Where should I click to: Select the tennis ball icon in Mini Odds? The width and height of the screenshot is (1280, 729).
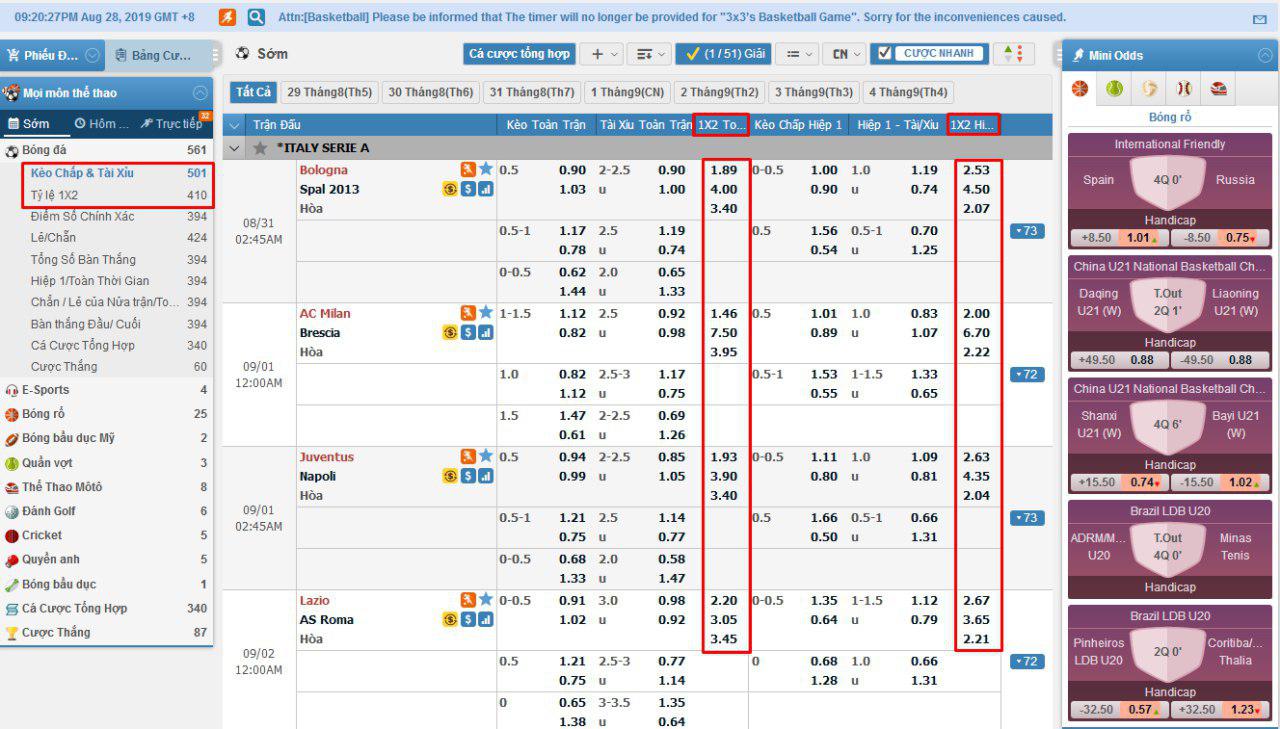1114,89
